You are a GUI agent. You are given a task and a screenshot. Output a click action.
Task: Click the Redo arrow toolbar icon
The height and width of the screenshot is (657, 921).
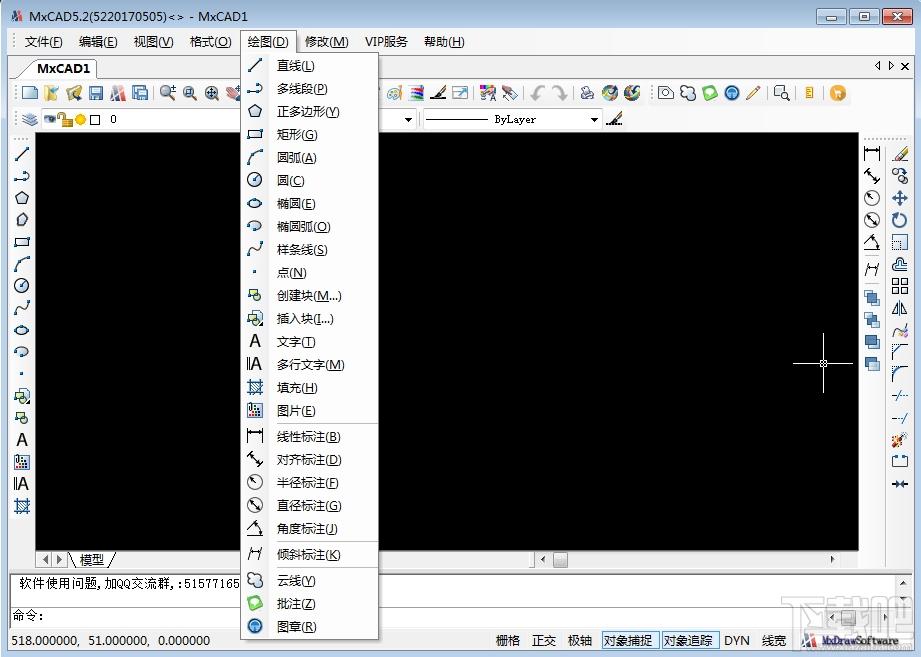[x=559, y=93]
